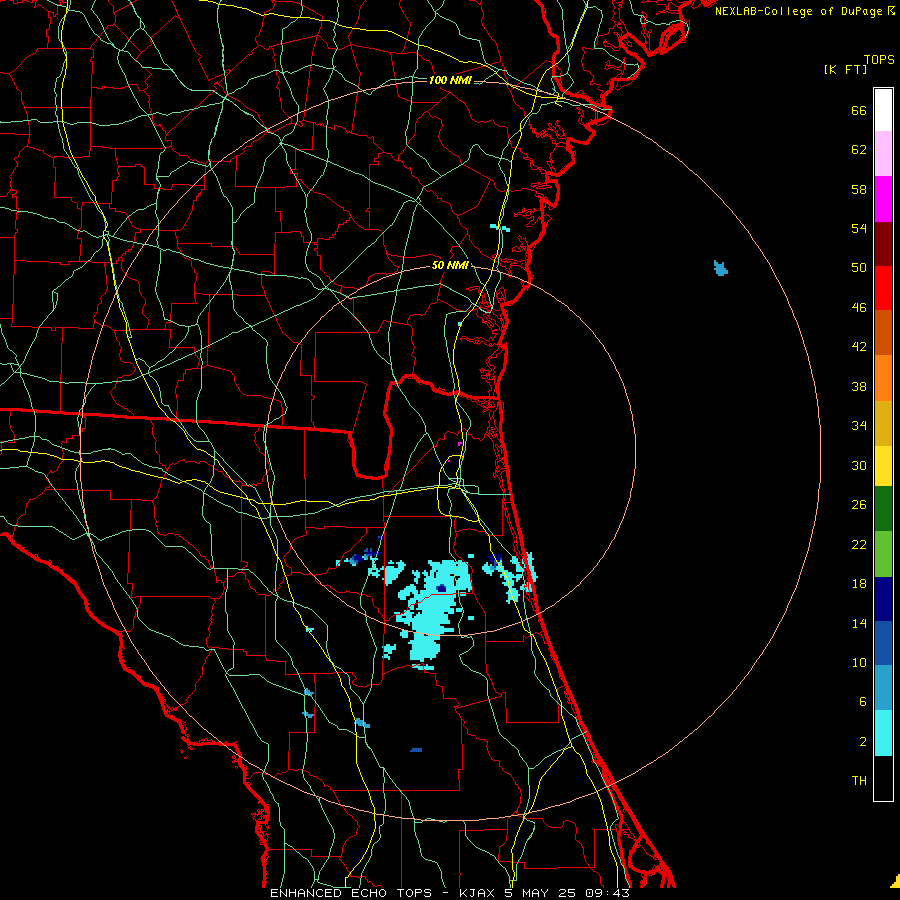Click the black TH legend segment
This screenshot has height=900, width=900.
883,778
